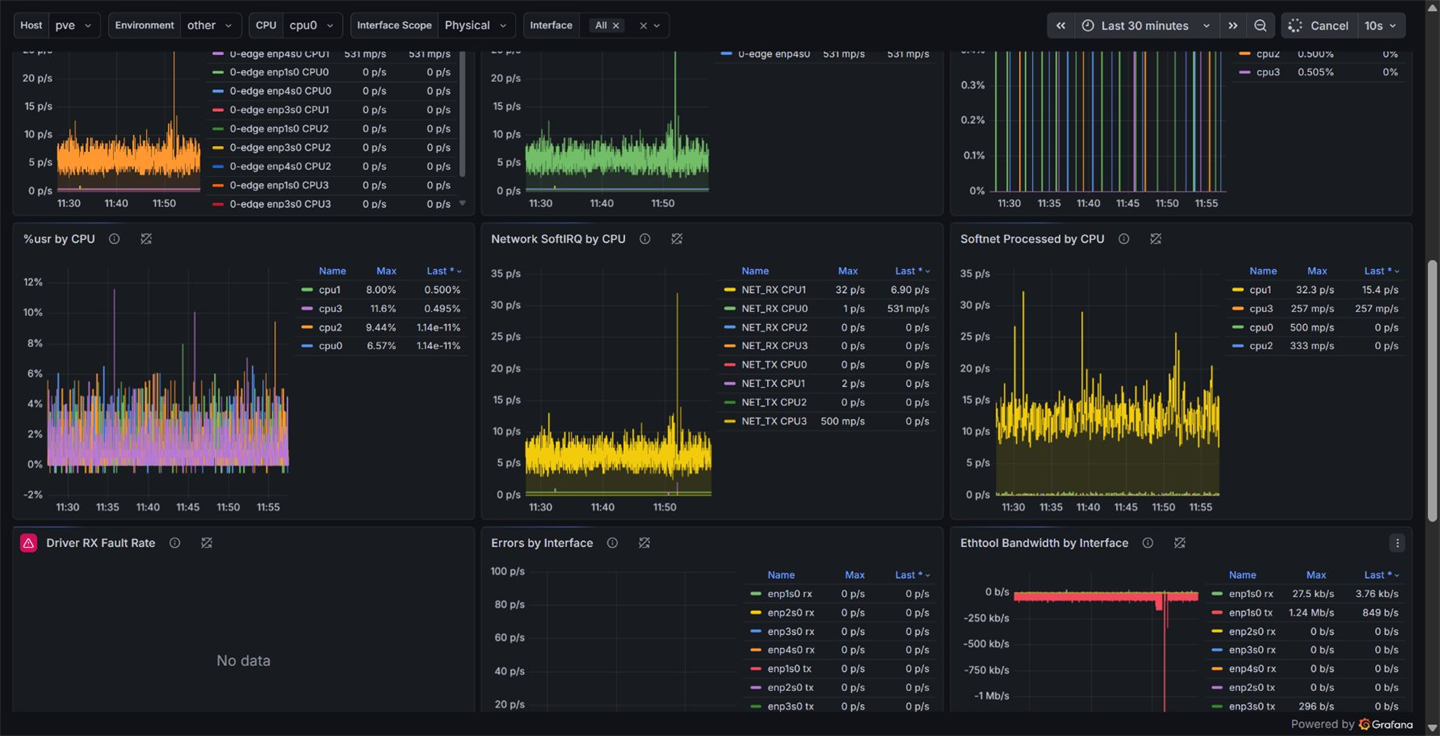Click info icon next to Errors by Interface

(x=612, y=543)
